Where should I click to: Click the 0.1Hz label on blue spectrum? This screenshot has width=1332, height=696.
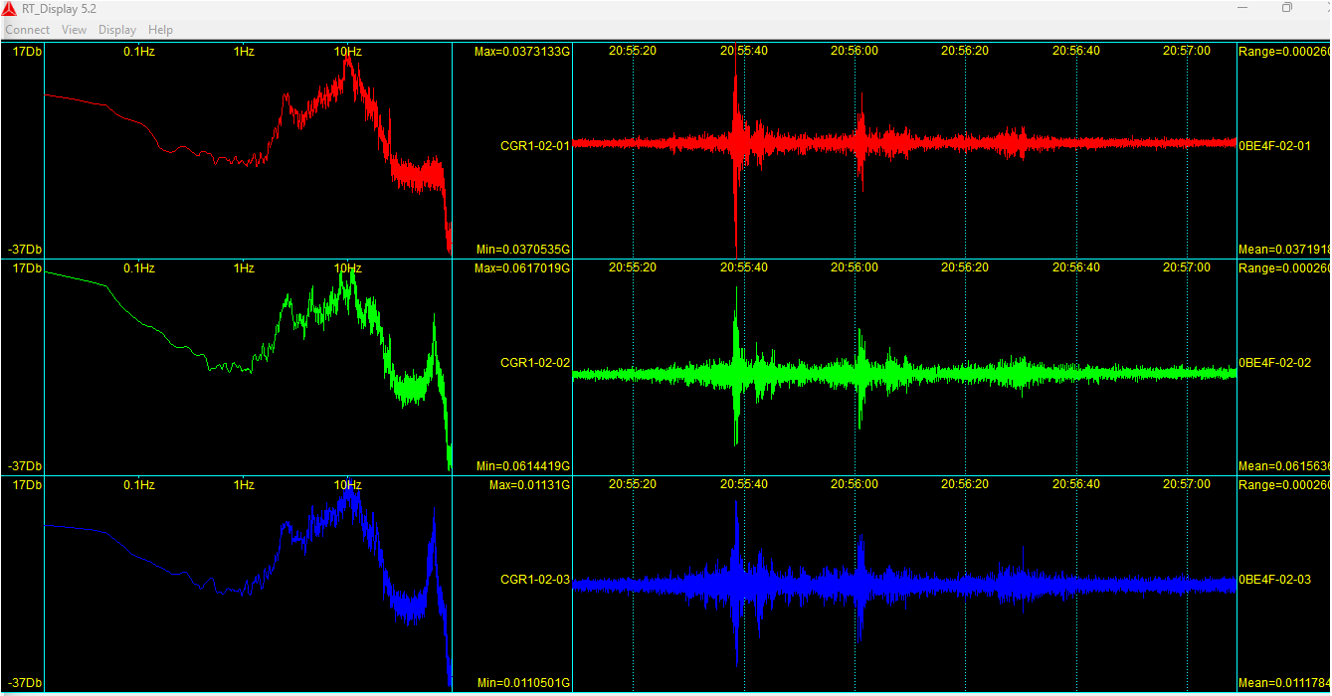click(139, 485)
